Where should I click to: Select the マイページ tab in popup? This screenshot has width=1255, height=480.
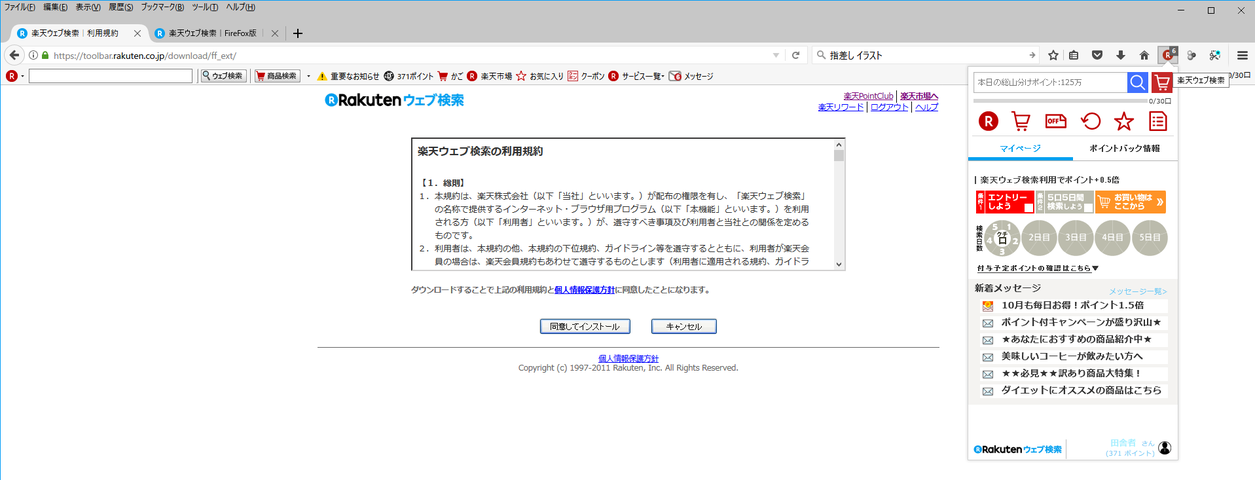(1020, 148)
